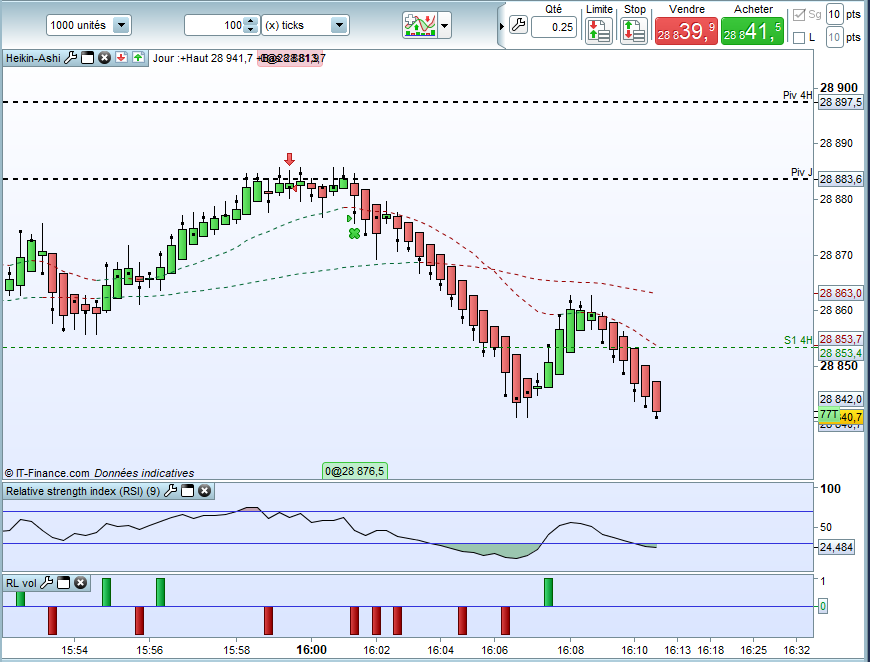
Task: Click the red sell arrow marker on chart
Action: click(x=289, y=159)
